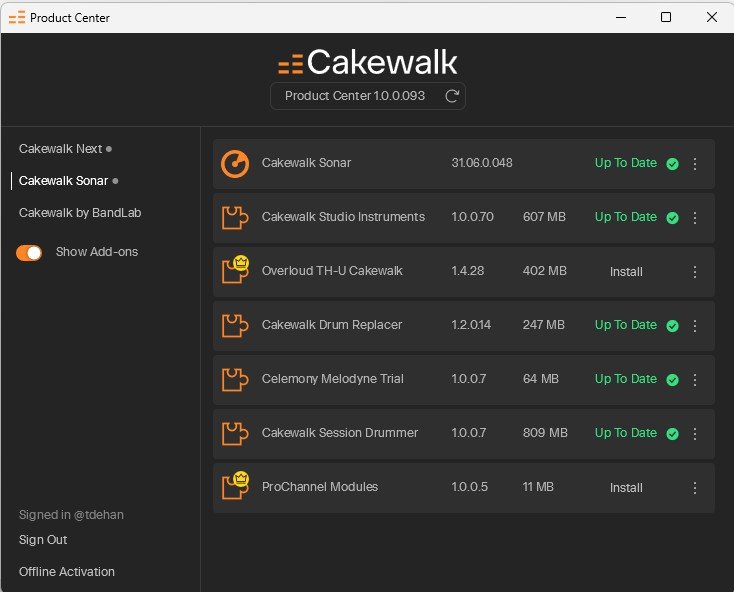734x592 pixels.
Task: Select Cakewalk by BandLab in the sidebar
Action: [x=80, y=213]
